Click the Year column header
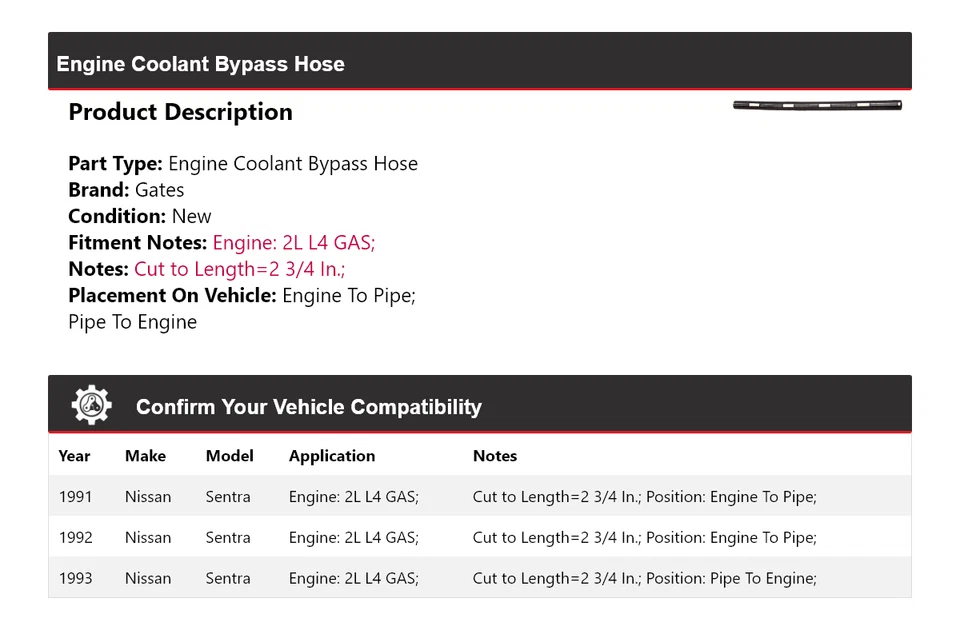 (x=74, y=456)
